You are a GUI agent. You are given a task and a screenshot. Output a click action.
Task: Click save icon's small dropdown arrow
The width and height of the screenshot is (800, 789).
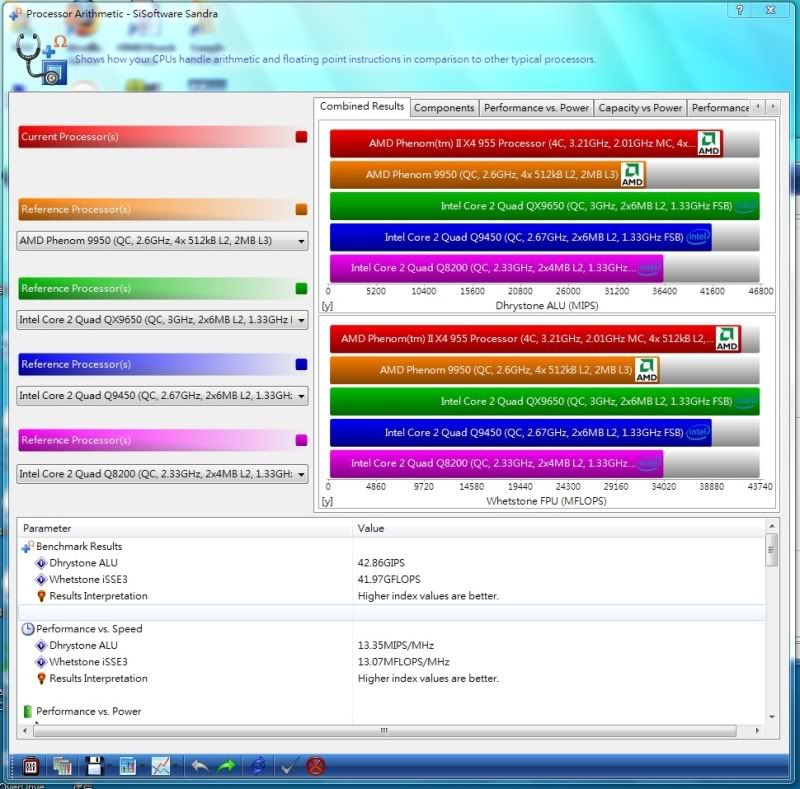(x=109, y=767)
